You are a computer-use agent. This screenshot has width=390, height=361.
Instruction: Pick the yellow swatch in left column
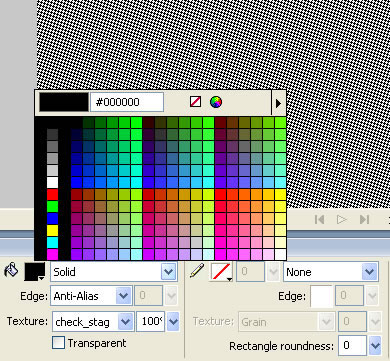click(x=52, y=230)
